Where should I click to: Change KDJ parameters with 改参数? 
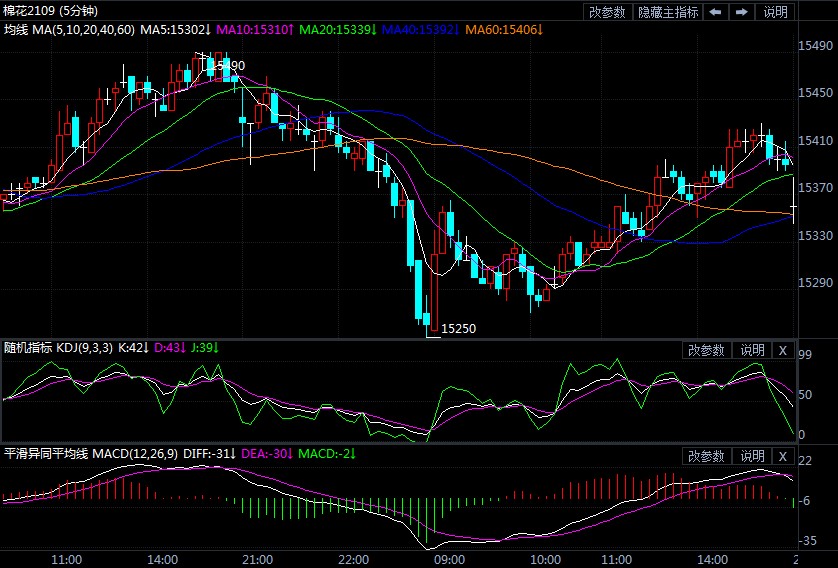click(x=706, y=350)
